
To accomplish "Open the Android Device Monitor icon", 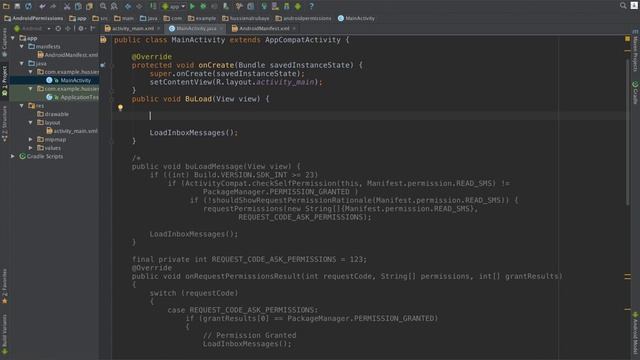I will click(298, 6).
